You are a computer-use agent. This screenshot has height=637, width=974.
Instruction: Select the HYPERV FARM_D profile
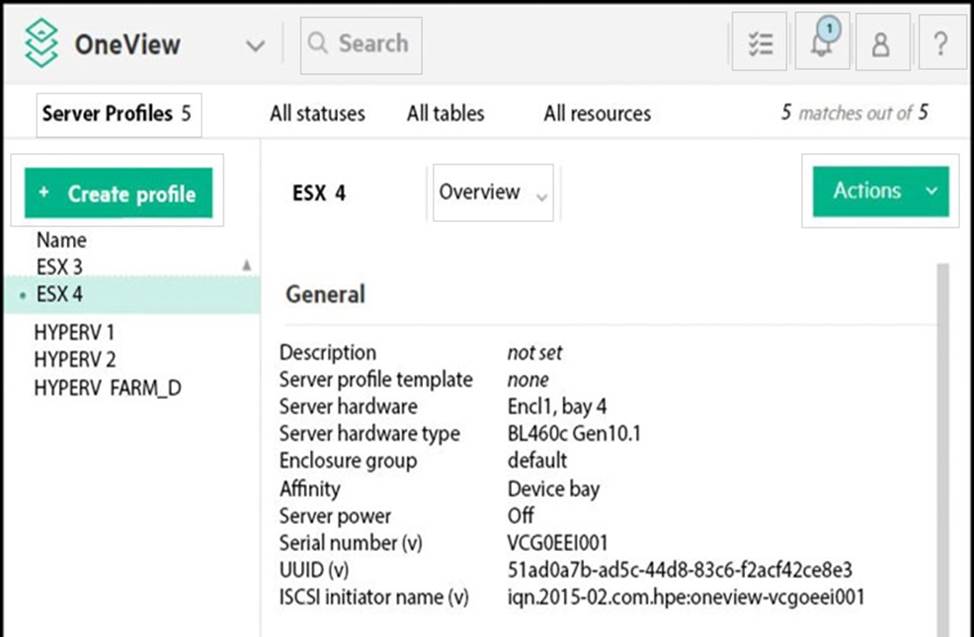(107, 386)
